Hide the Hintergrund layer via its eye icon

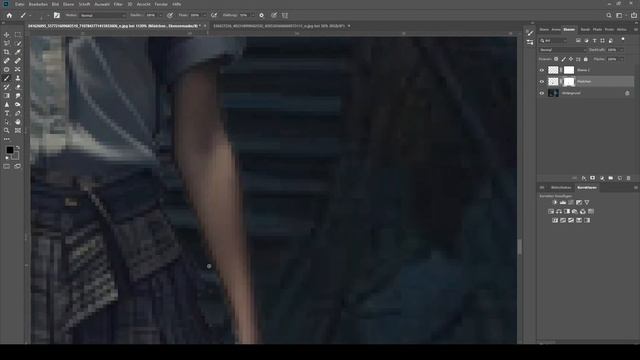[542, 93]
